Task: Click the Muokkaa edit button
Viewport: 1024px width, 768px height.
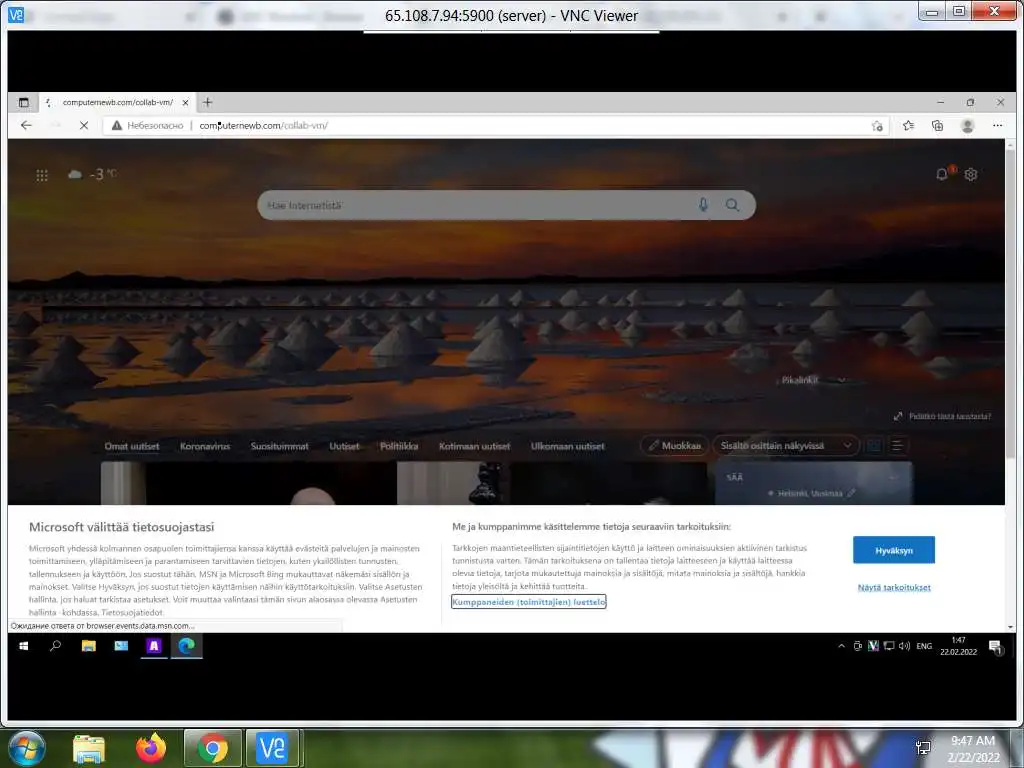Action: pyautogui.click(x=675, y=445)
